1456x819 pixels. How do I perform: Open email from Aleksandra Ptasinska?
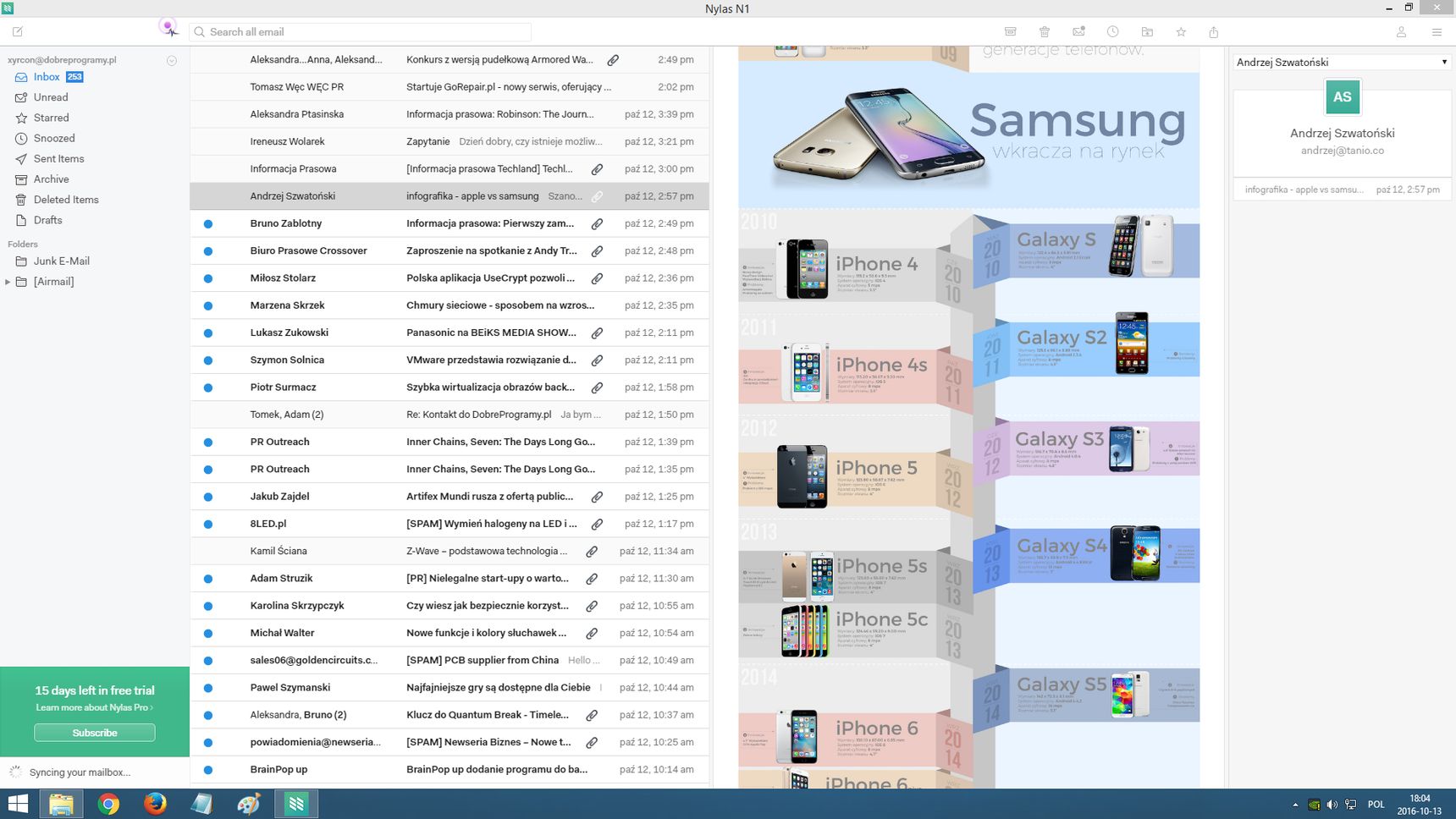coord(449,114)
